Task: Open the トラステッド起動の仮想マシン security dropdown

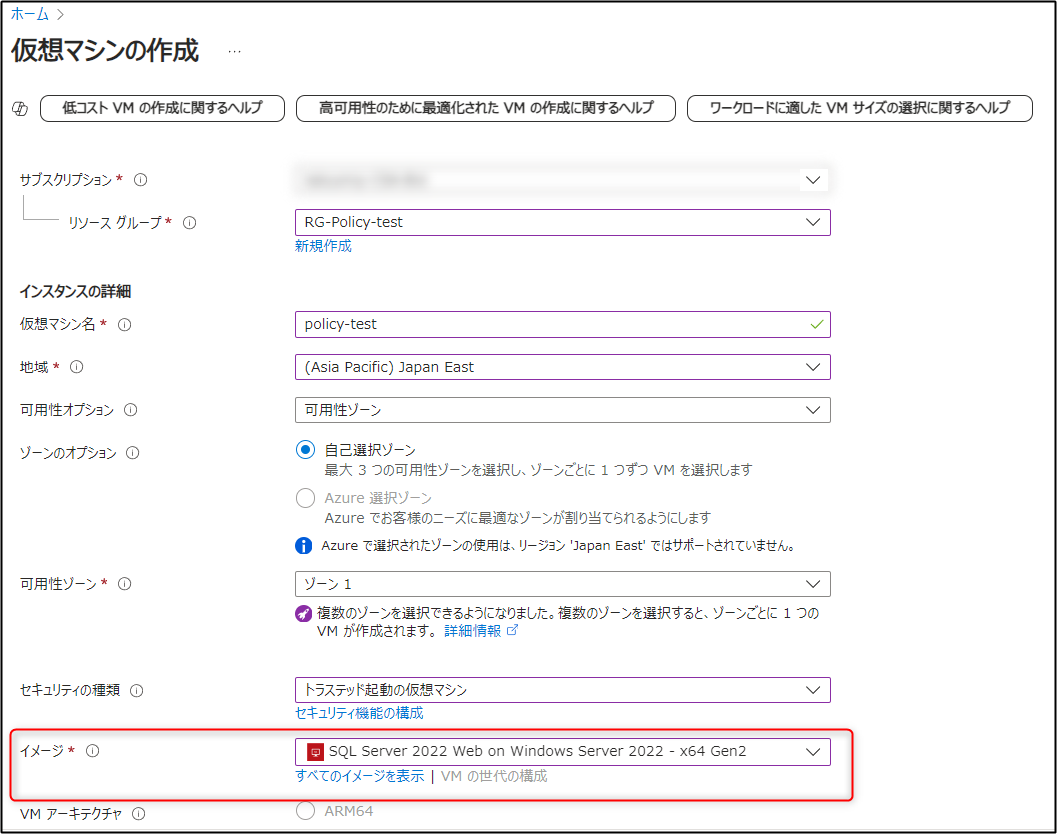Action: [562, 690]
